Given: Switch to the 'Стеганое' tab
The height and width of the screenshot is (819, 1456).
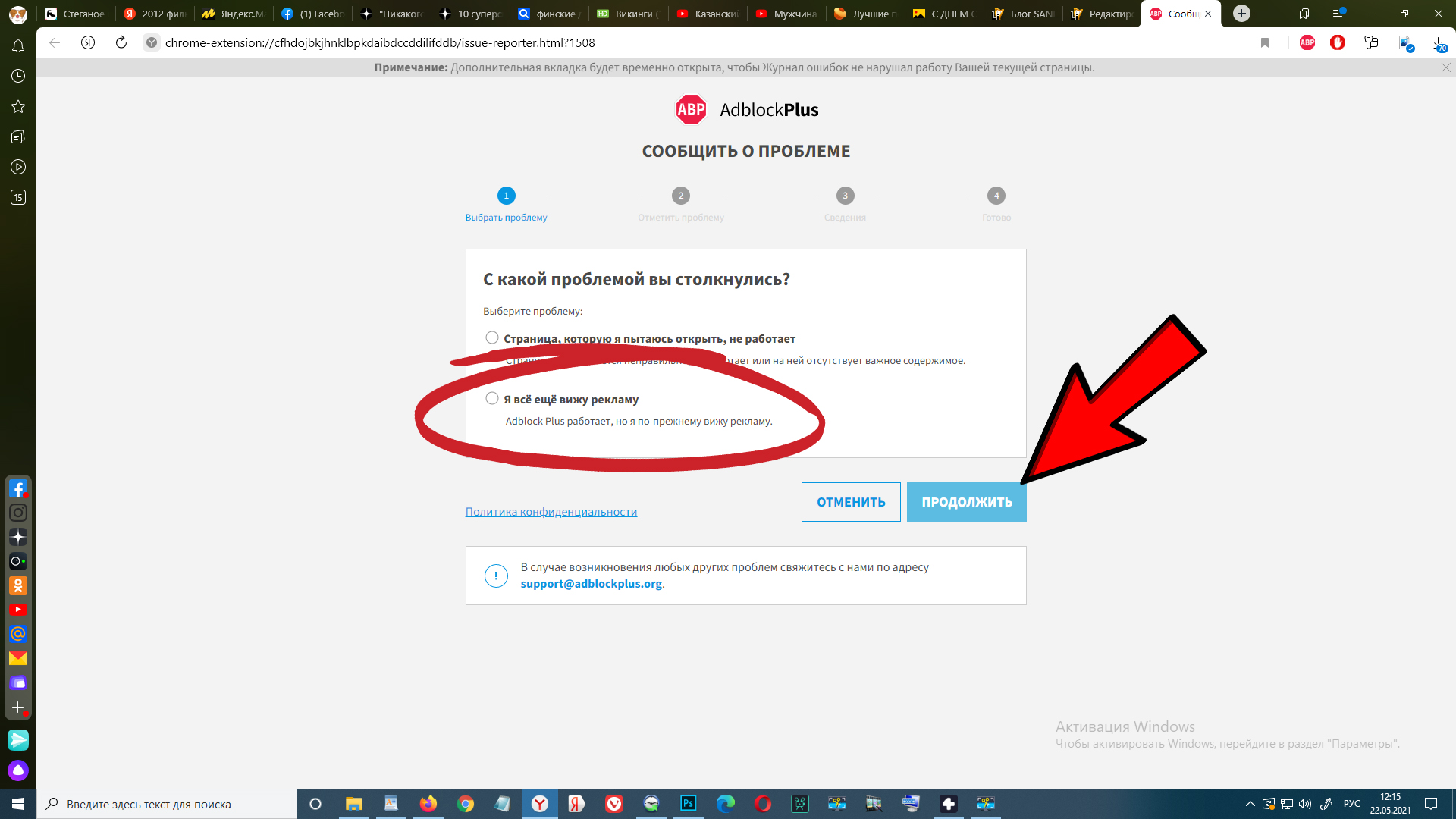Looking at the screenshot, I should 76,14.
